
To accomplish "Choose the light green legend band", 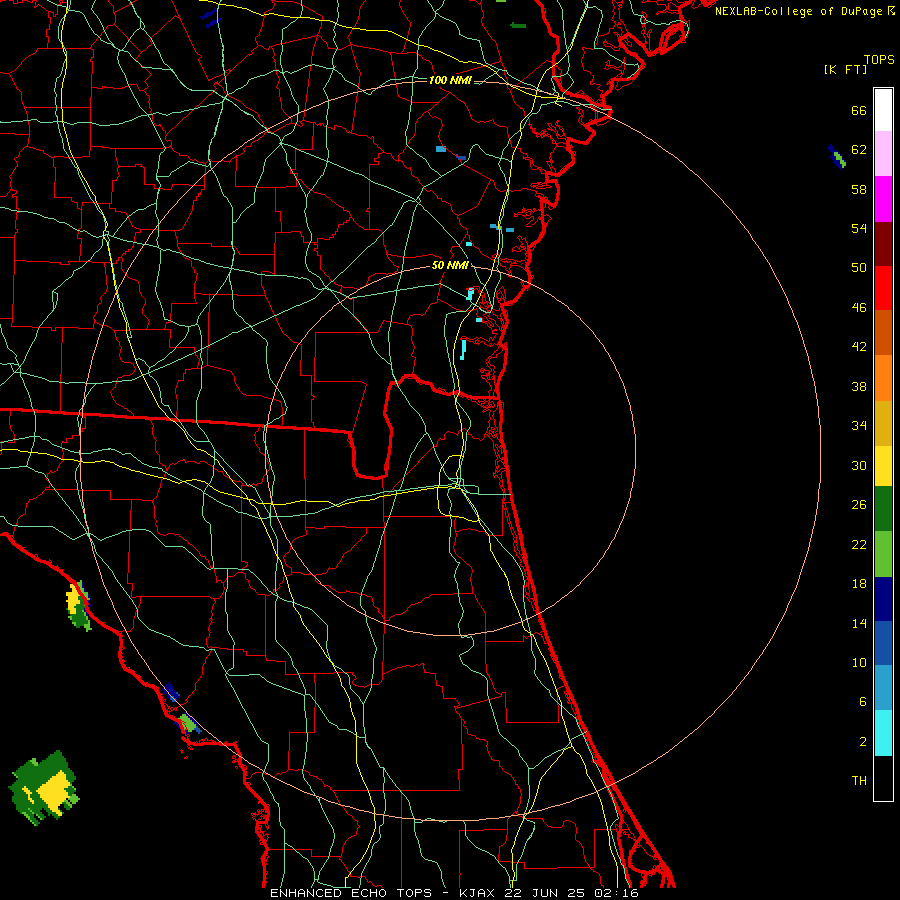I will [x=883, y=554].
